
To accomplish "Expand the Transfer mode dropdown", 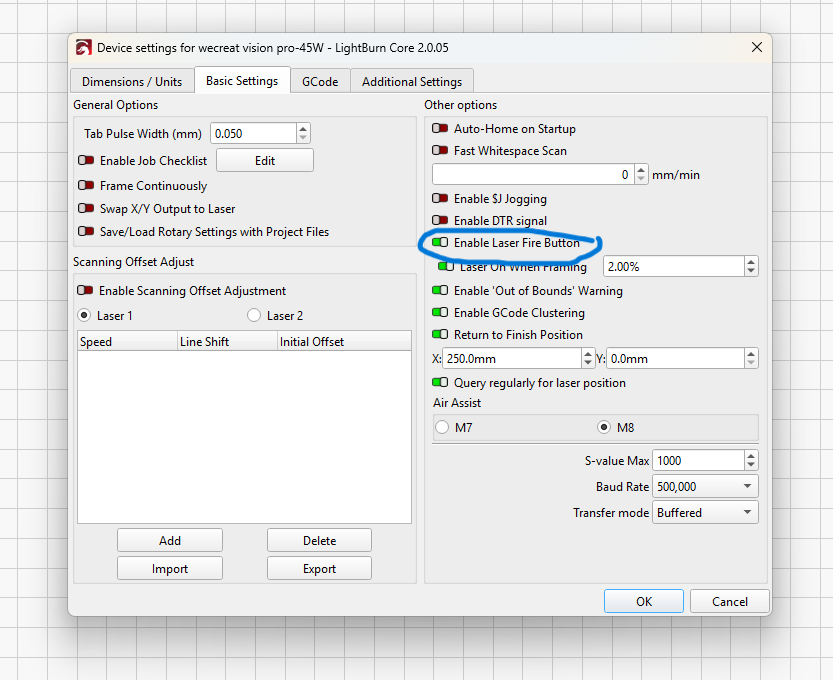I will click(x=704, y=513).
